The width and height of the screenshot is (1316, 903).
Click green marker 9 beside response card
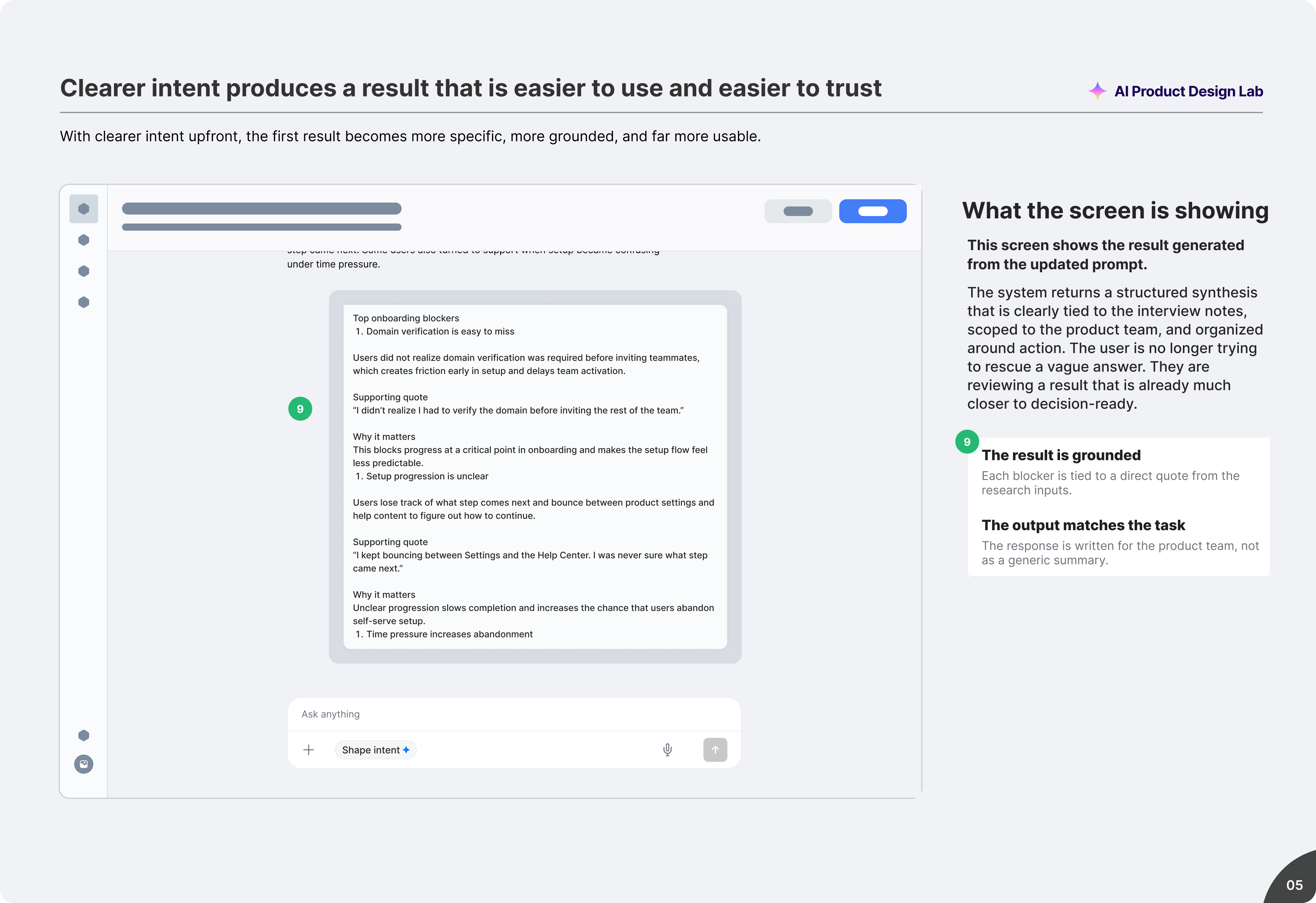click(300, 409)
